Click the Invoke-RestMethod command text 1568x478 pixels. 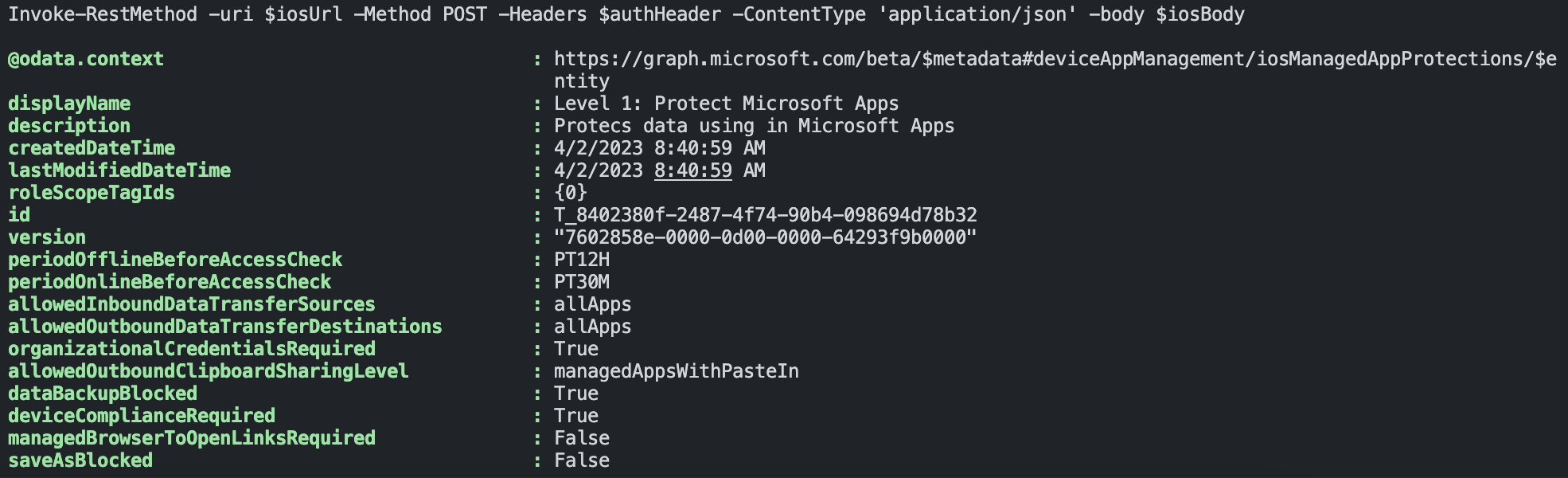pos(103,14)
